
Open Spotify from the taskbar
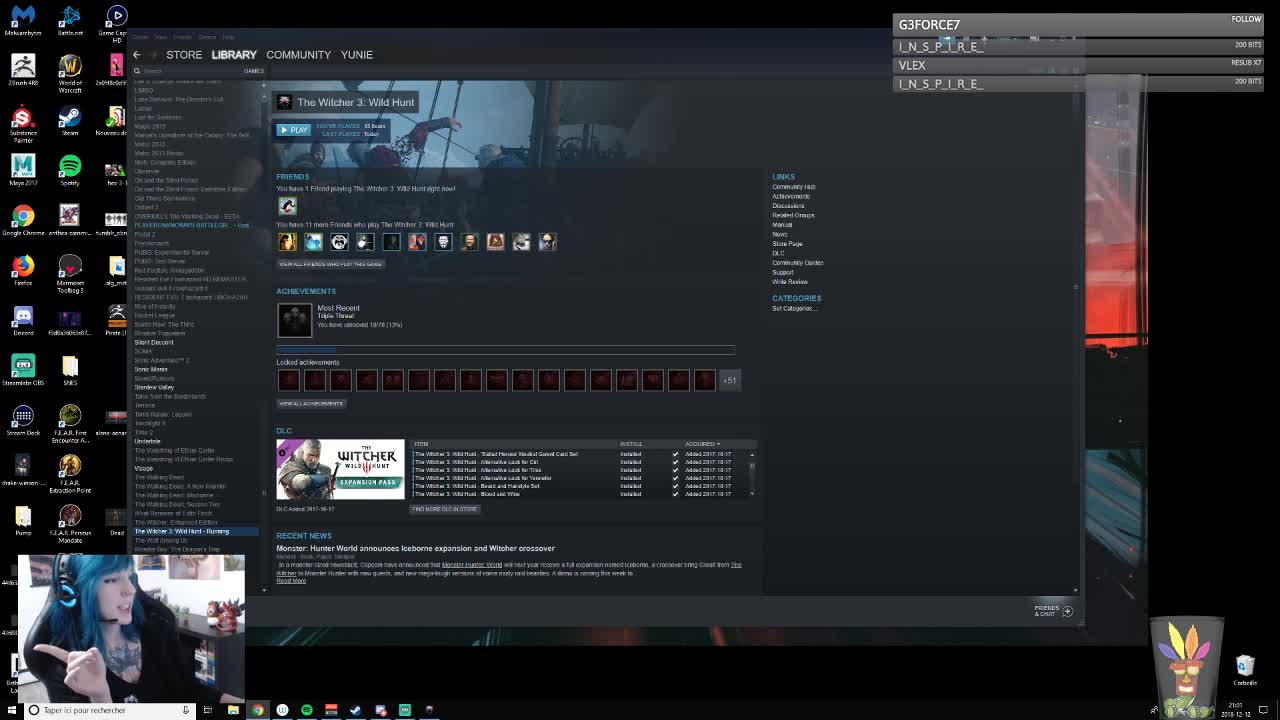(307, 710)
